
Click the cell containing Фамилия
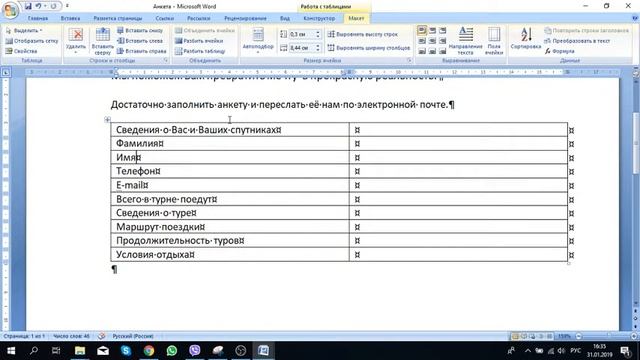(230, 144)
